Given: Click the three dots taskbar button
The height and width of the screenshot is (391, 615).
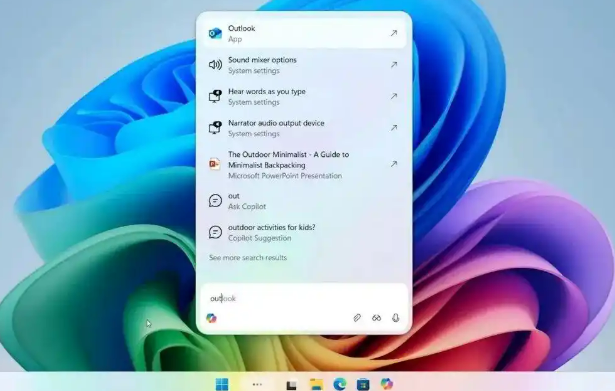Looking at the screenshot, I should [x=257, y=384].
